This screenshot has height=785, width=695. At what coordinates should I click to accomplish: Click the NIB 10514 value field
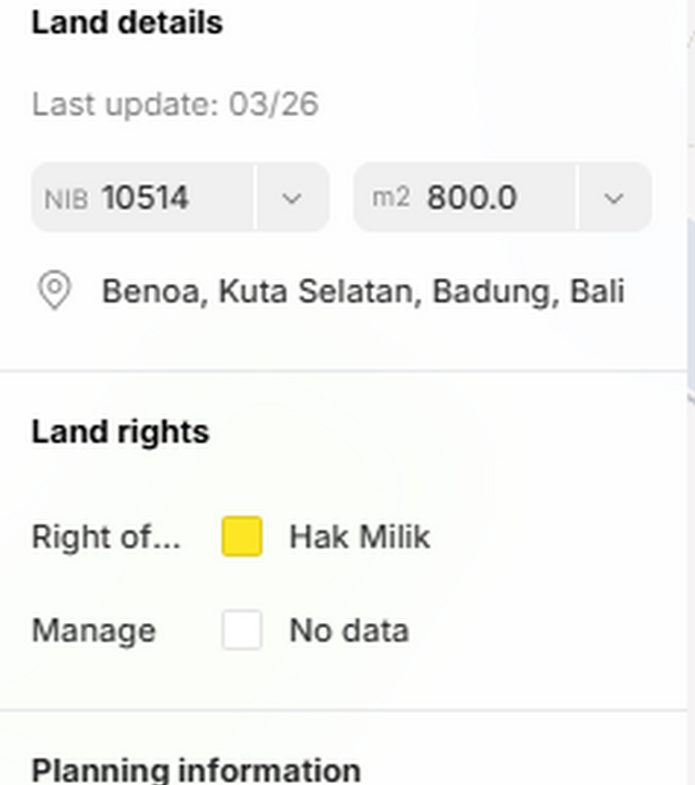click(x=145, y=198)
